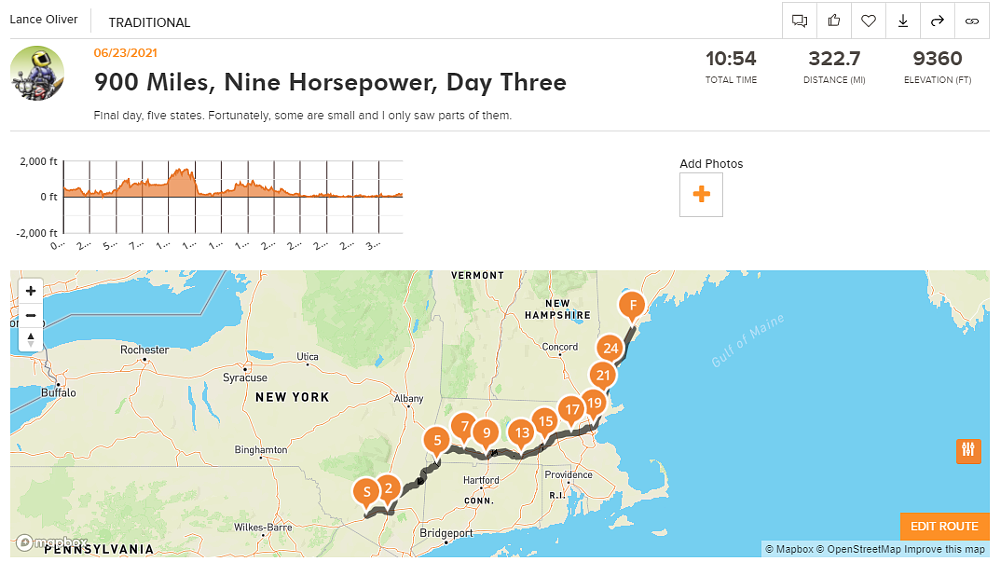The height and width of the screenshot is (566, 1000).
Task: Favorite the route with heart icon
Action: tap(869, 21)
